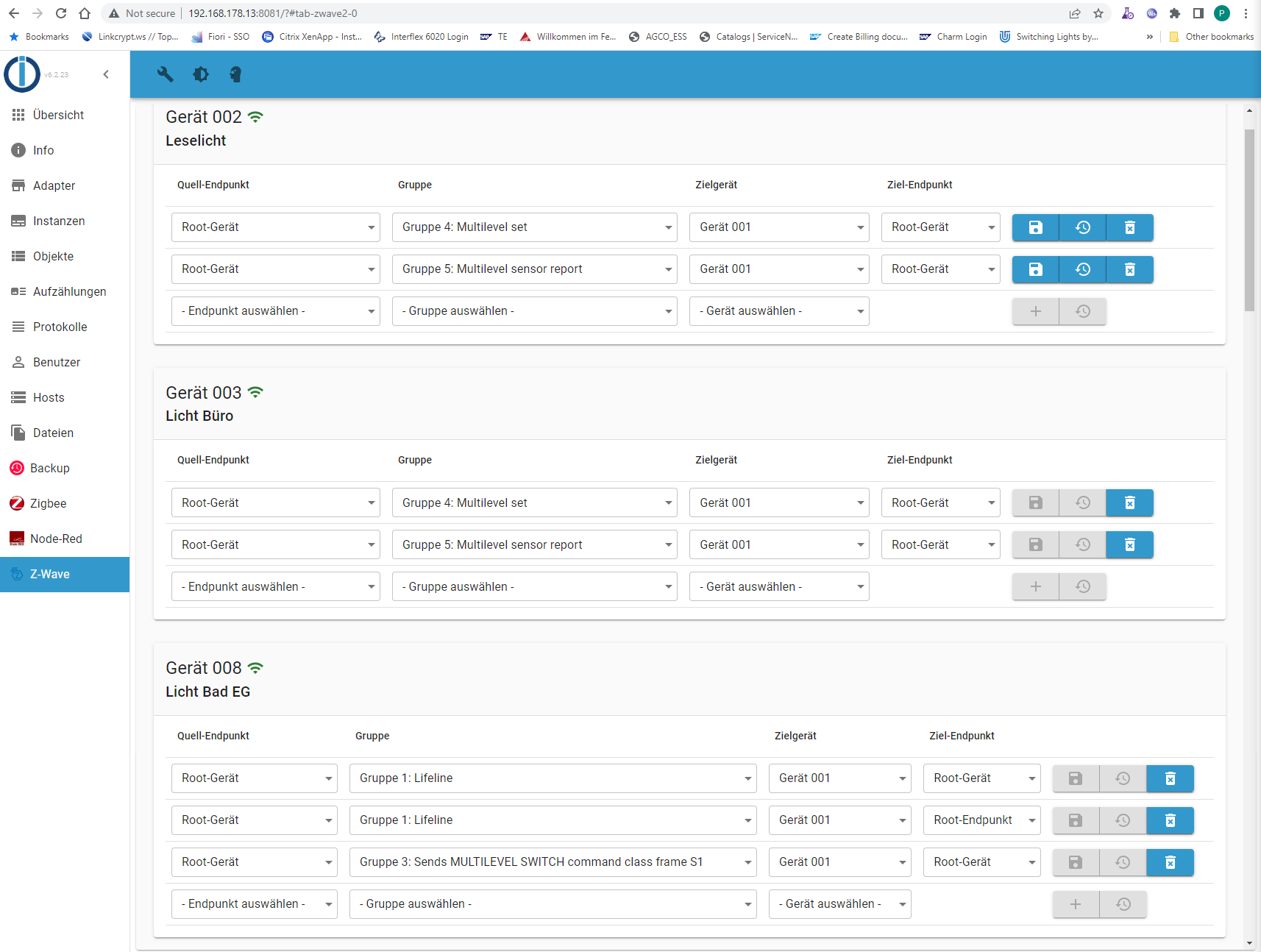Delete Gerät 002 Gruppe 5 sensor report association
Image resolution: width=1261 pixels, height=952 pixels.
tap(1129, 269)
